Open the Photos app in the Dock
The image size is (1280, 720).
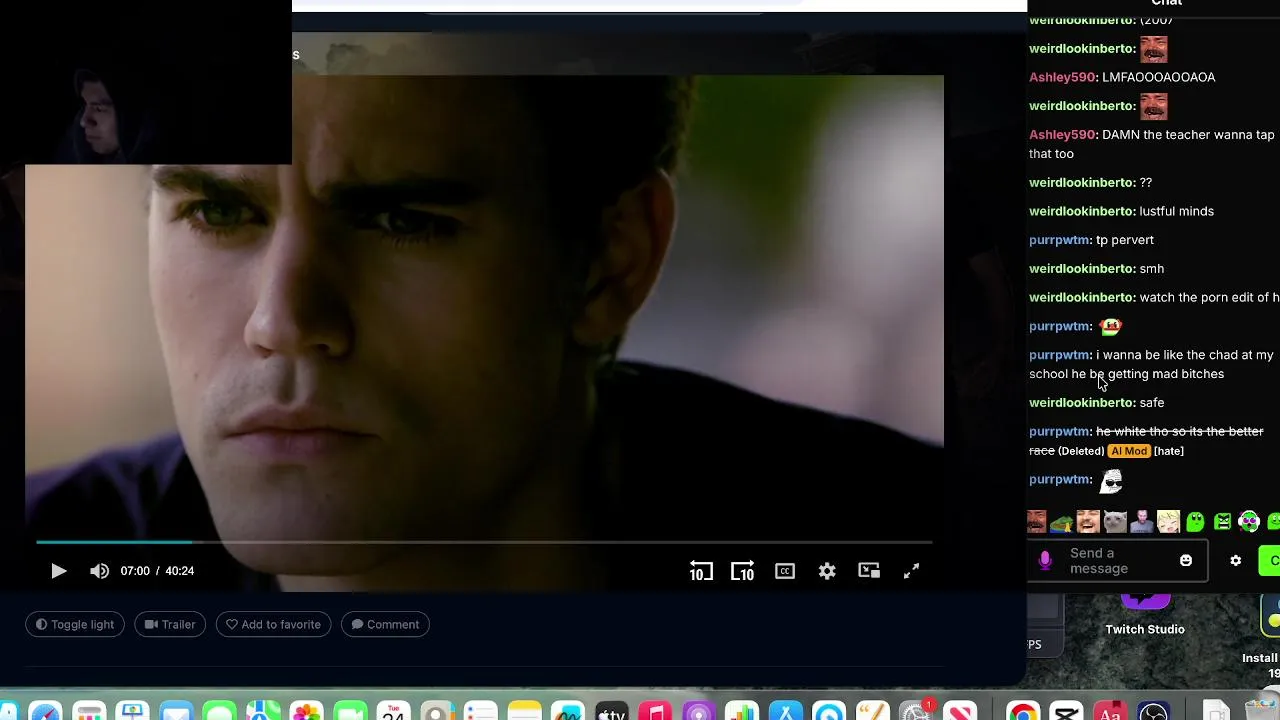306,711
